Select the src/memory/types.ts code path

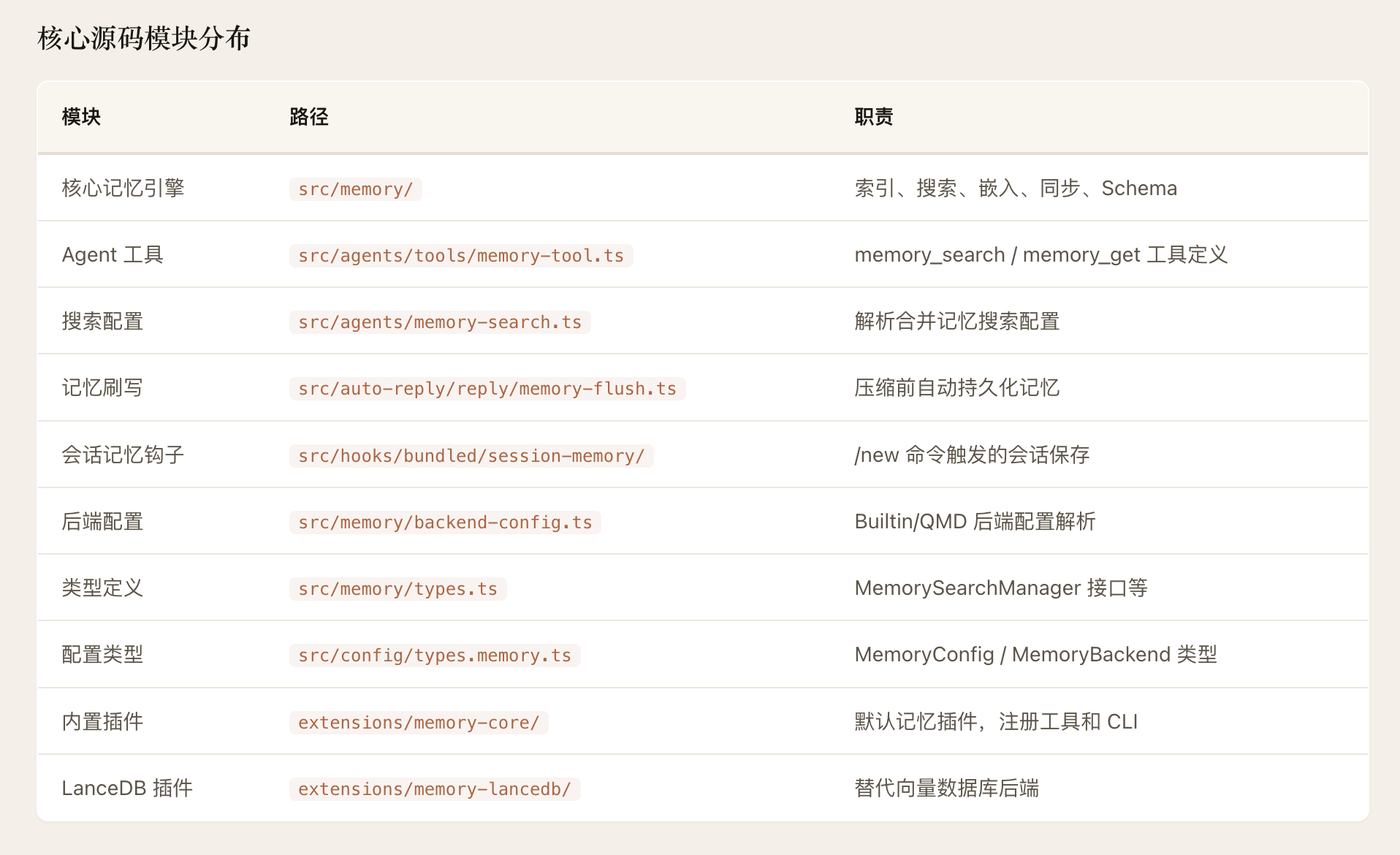tap(397, 589)
